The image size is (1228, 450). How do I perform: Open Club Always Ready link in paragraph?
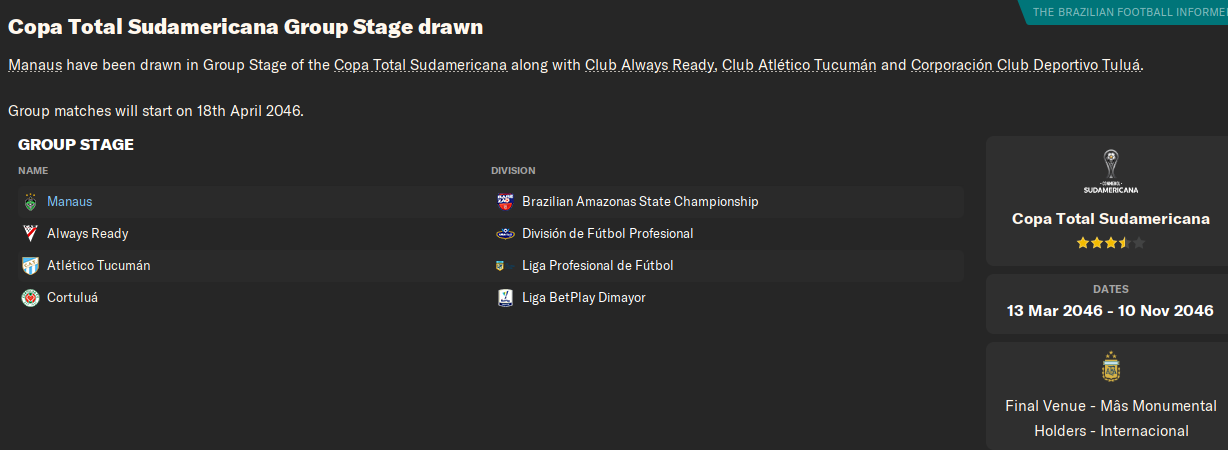pos(649,65)
